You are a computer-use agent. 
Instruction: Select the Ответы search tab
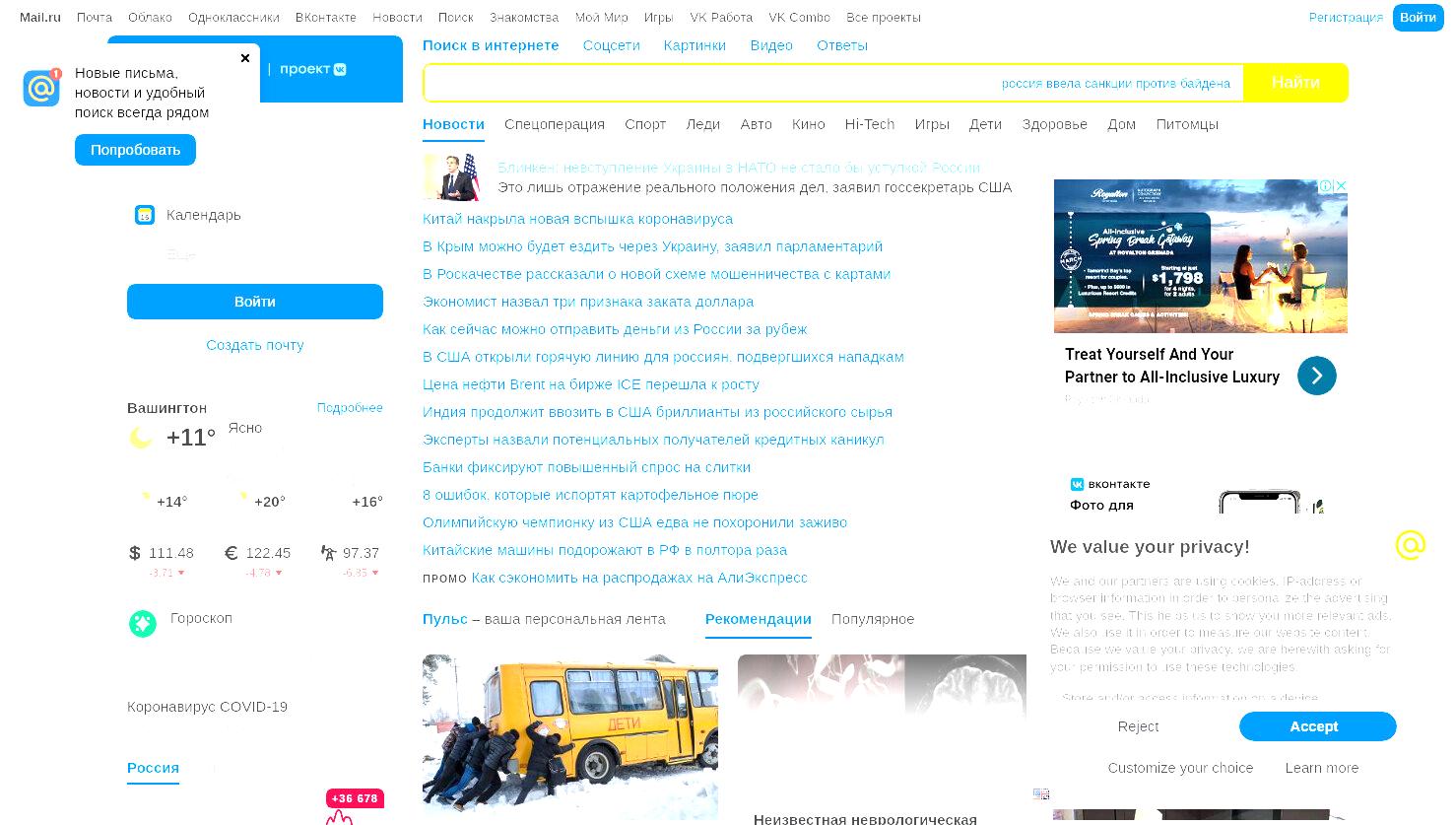click(842, 45)
